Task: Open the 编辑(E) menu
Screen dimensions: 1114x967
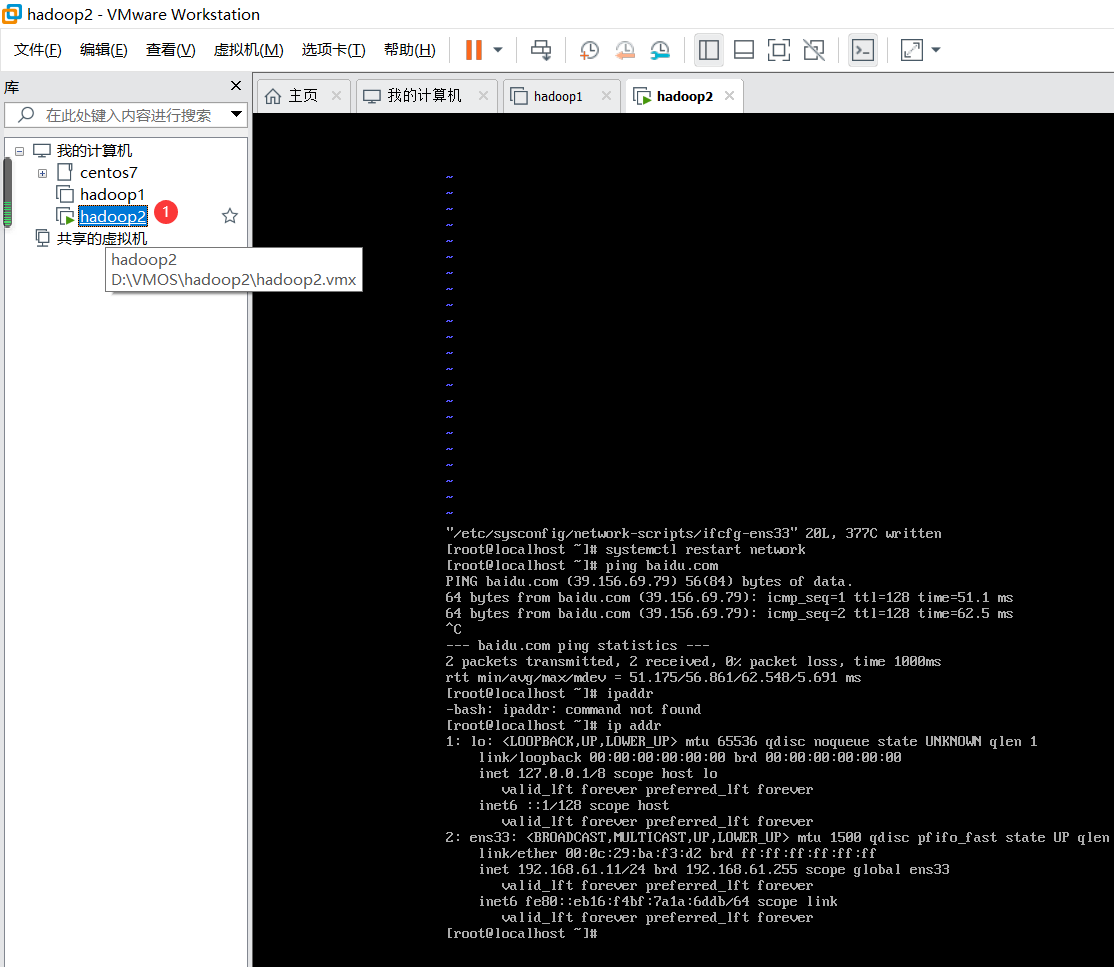Action: [x=104, y=50]
